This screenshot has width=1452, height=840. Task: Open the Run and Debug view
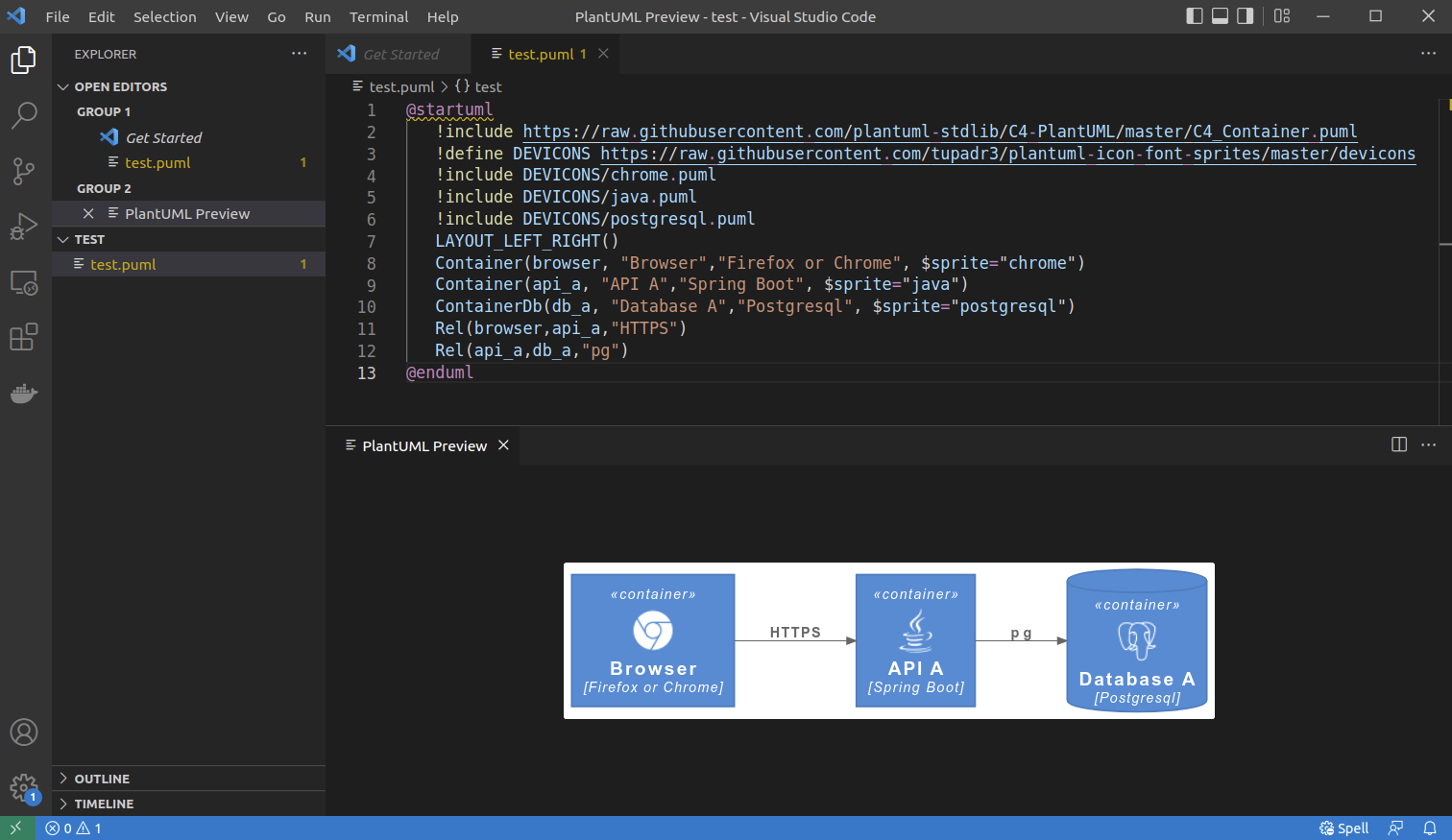(x=24, y=227)
